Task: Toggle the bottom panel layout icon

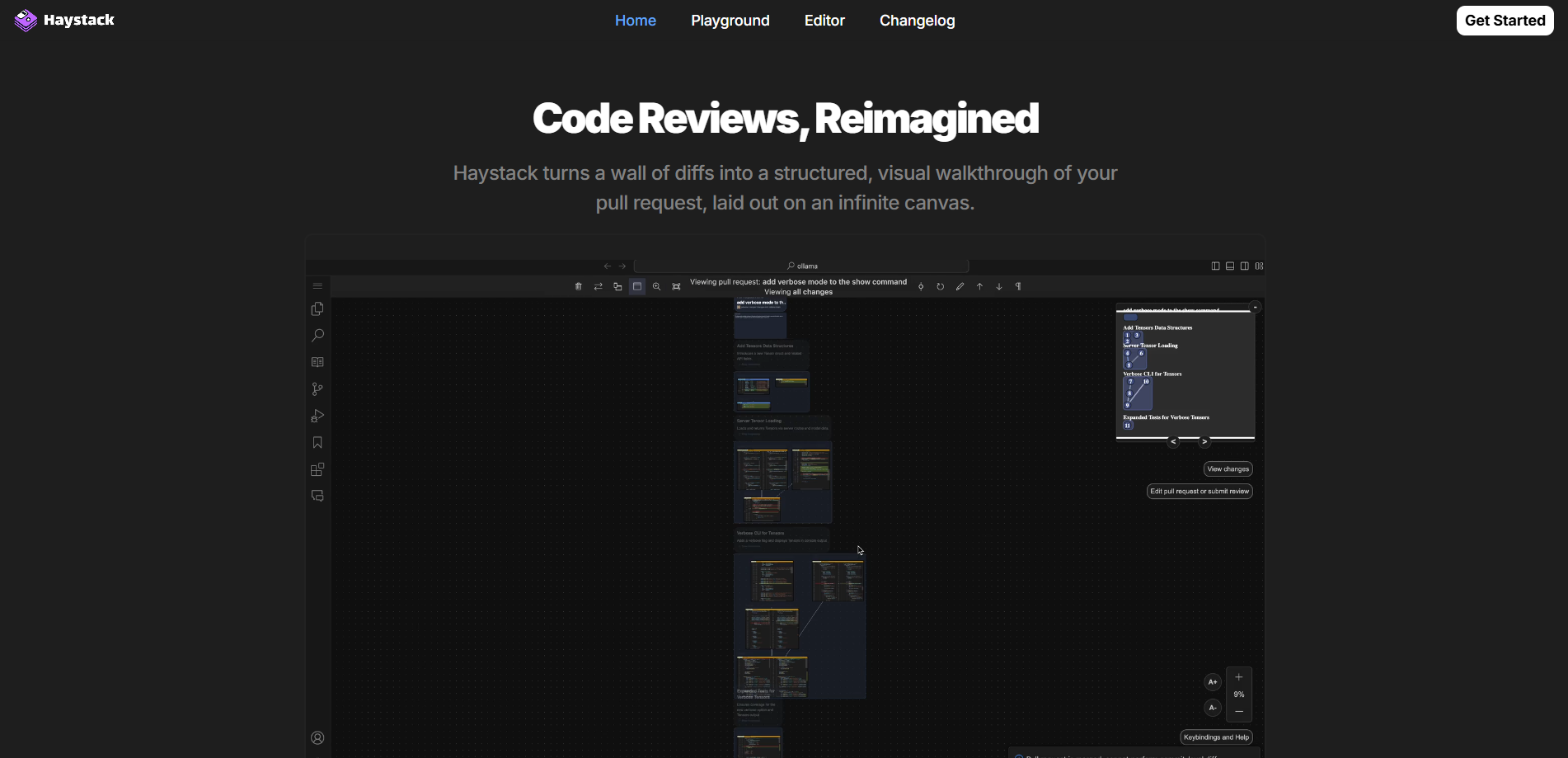Action: (1230, 266)
